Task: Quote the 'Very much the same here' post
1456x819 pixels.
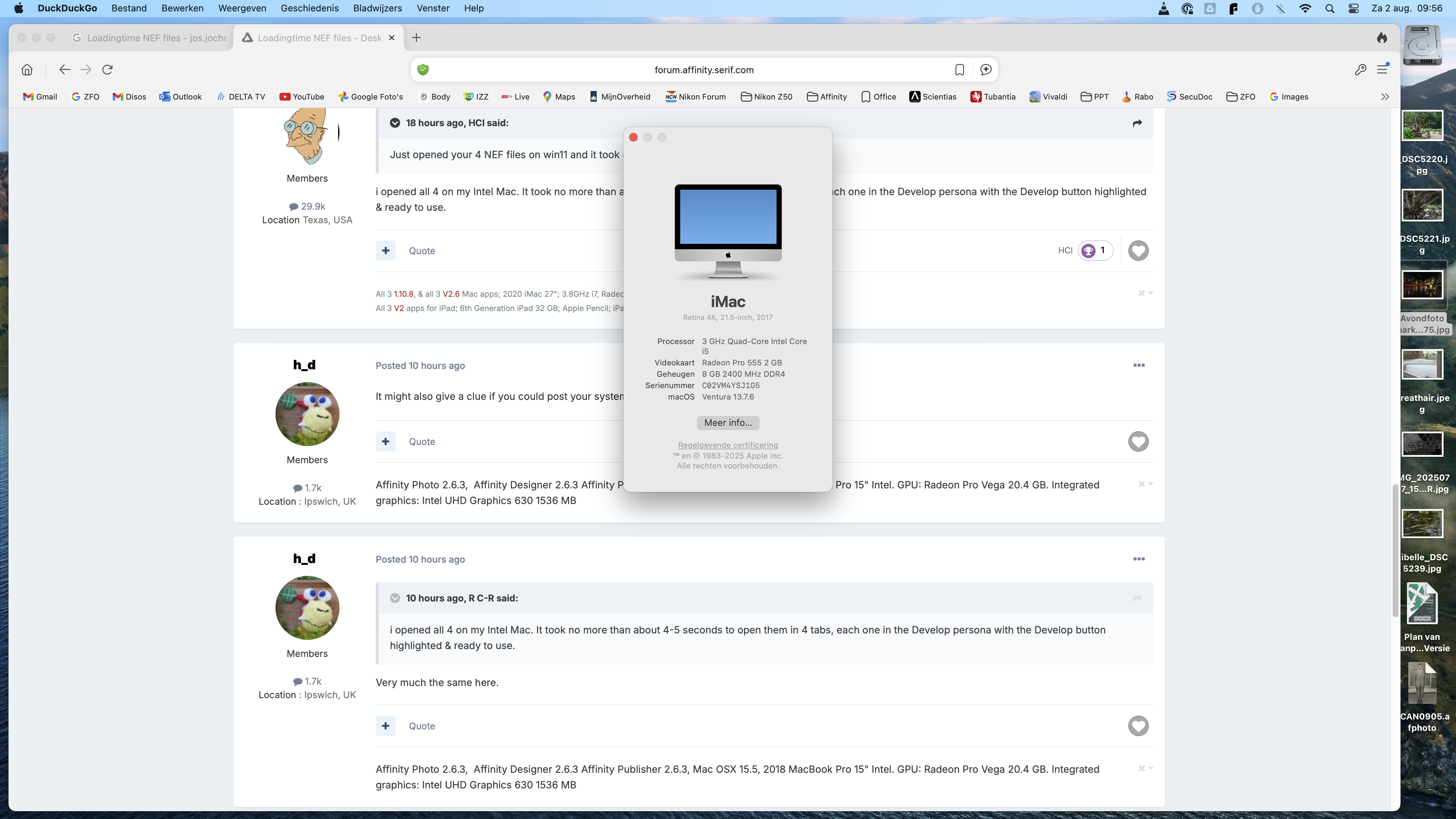Action: pyautogui.click(x=422, y=726)
